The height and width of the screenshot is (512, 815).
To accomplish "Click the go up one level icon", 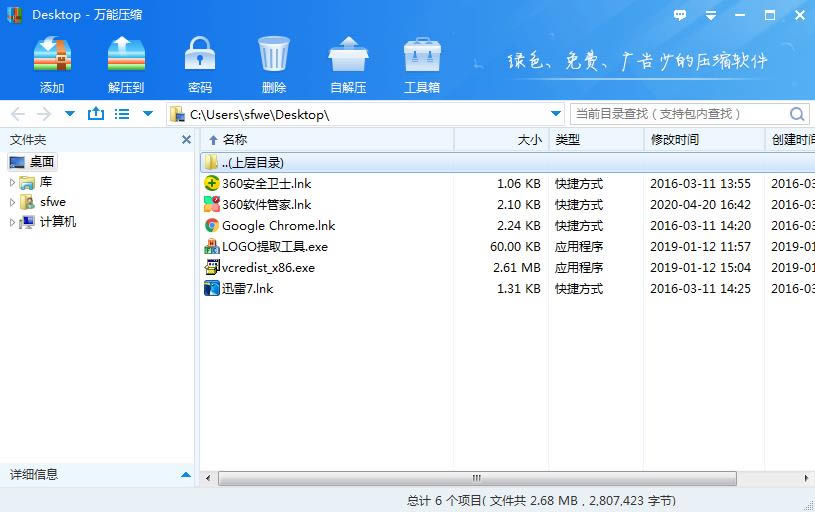I will coord(96,113).
